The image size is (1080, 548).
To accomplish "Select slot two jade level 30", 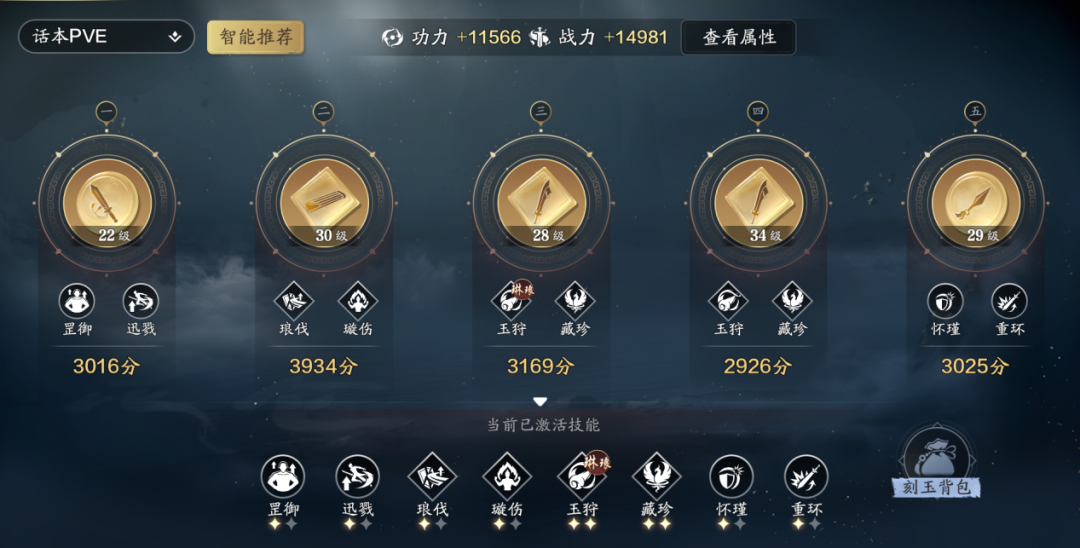I will pyautogui.click(x=324, y=203).
